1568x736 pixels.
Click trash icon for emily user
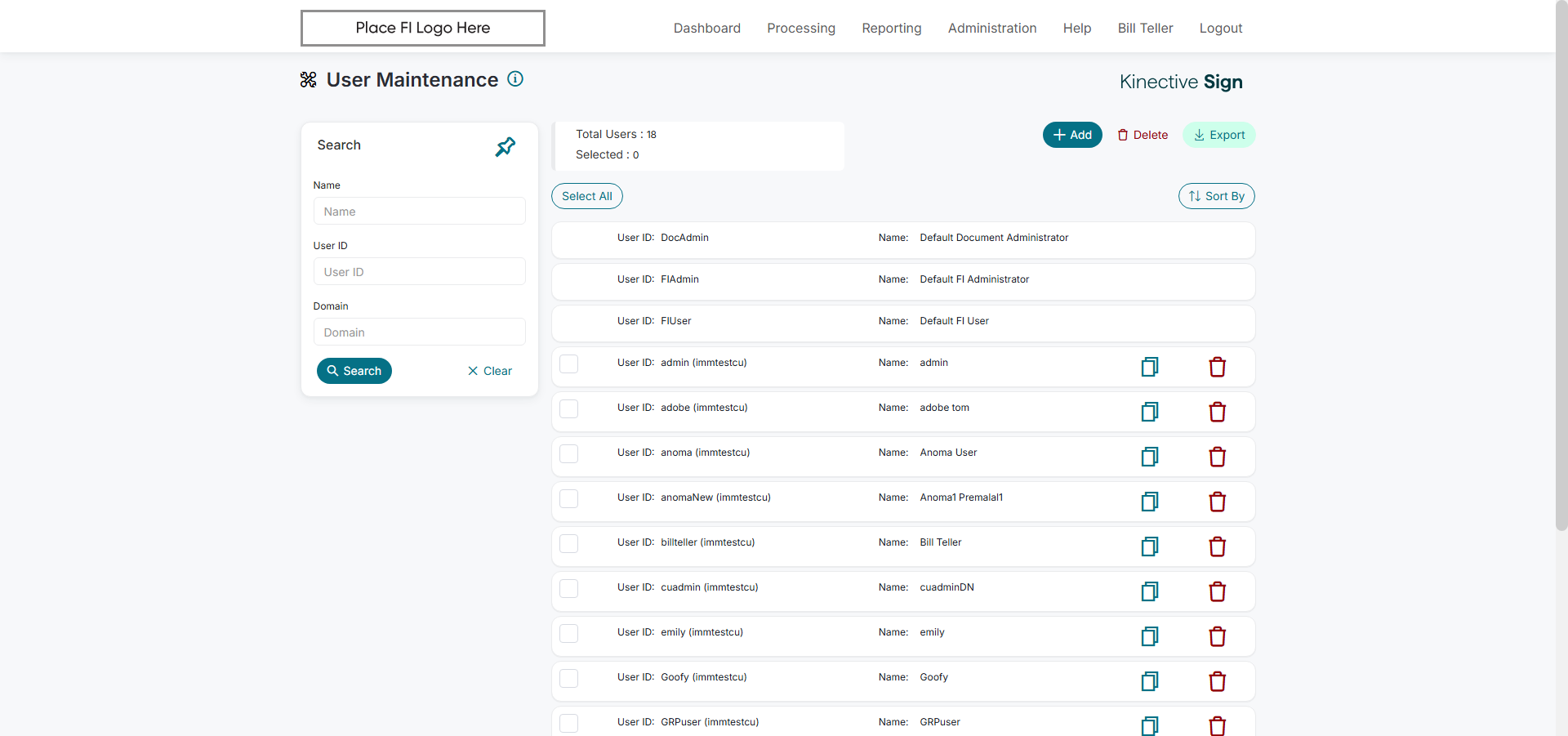[x=1217, y=636]
